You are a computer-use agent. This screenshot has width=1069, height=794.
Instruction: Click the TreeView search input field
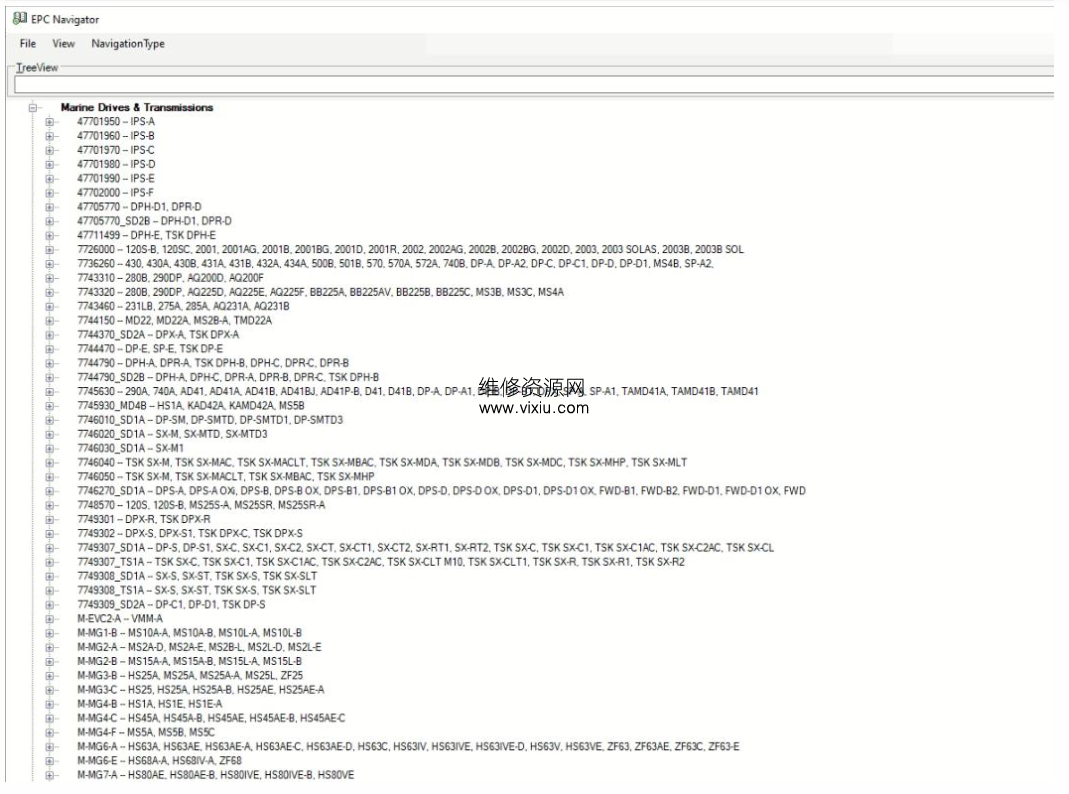coord(534,85)
